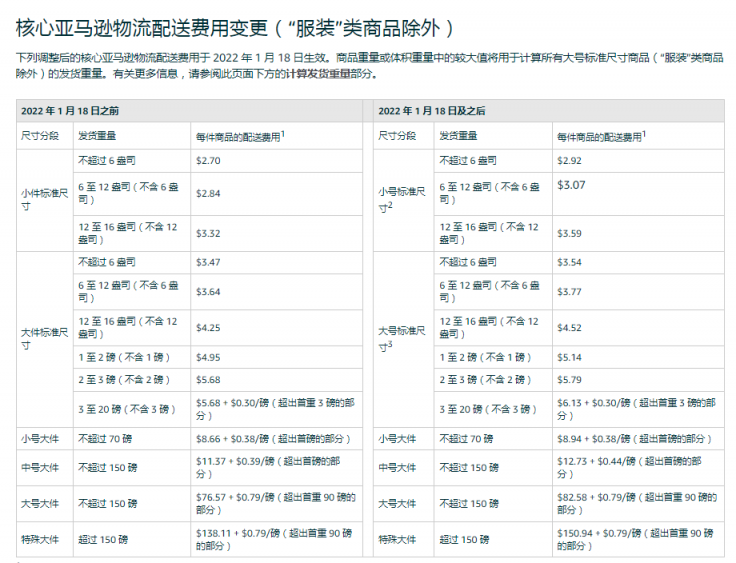Select the $138.11 + $0.79/磅 fee cell
Viewport: 736px width, 563px height.
point(274,540)
